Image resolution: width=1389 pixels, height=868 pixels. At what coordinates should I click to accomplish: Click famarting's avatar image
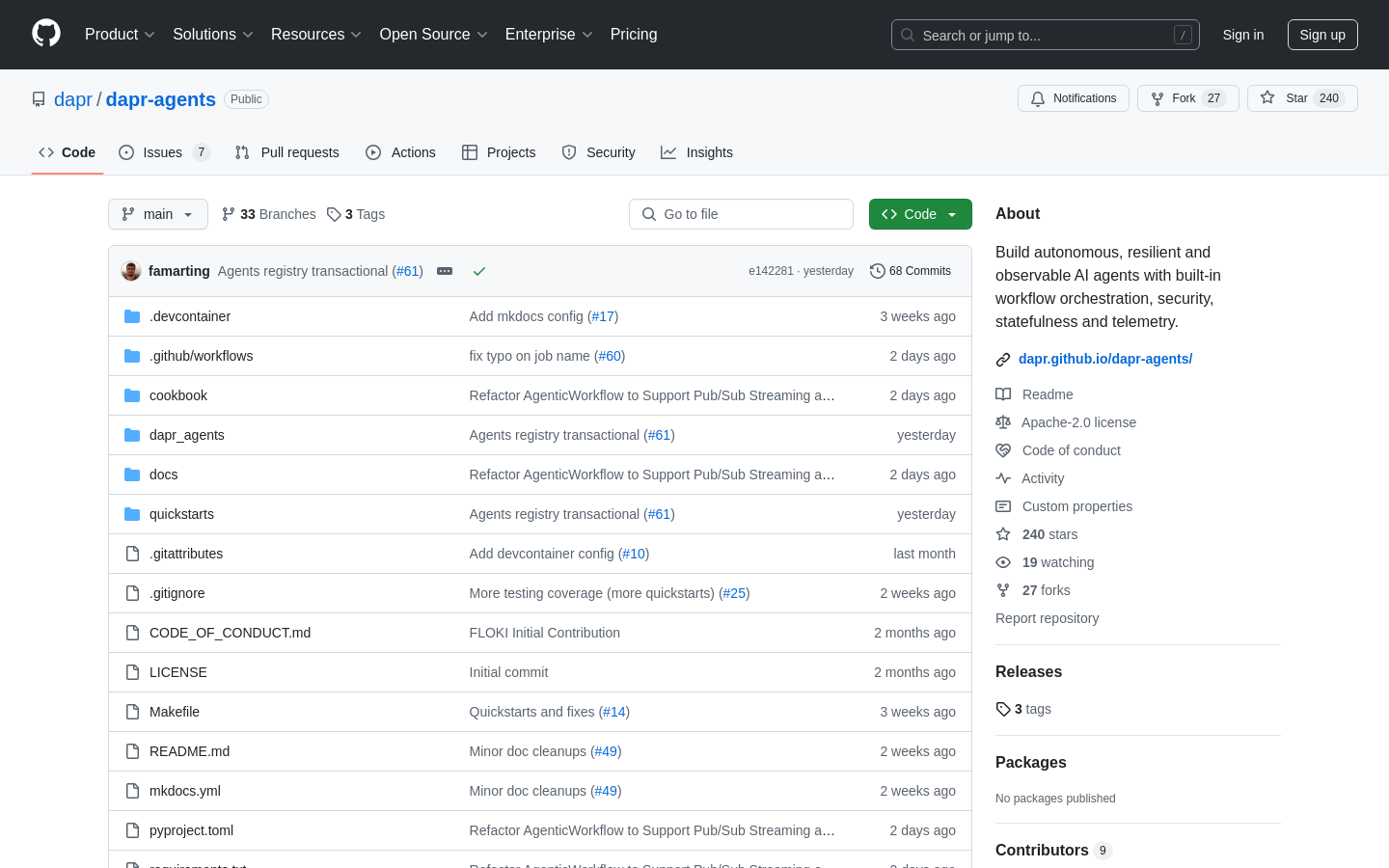pos(131,271)
